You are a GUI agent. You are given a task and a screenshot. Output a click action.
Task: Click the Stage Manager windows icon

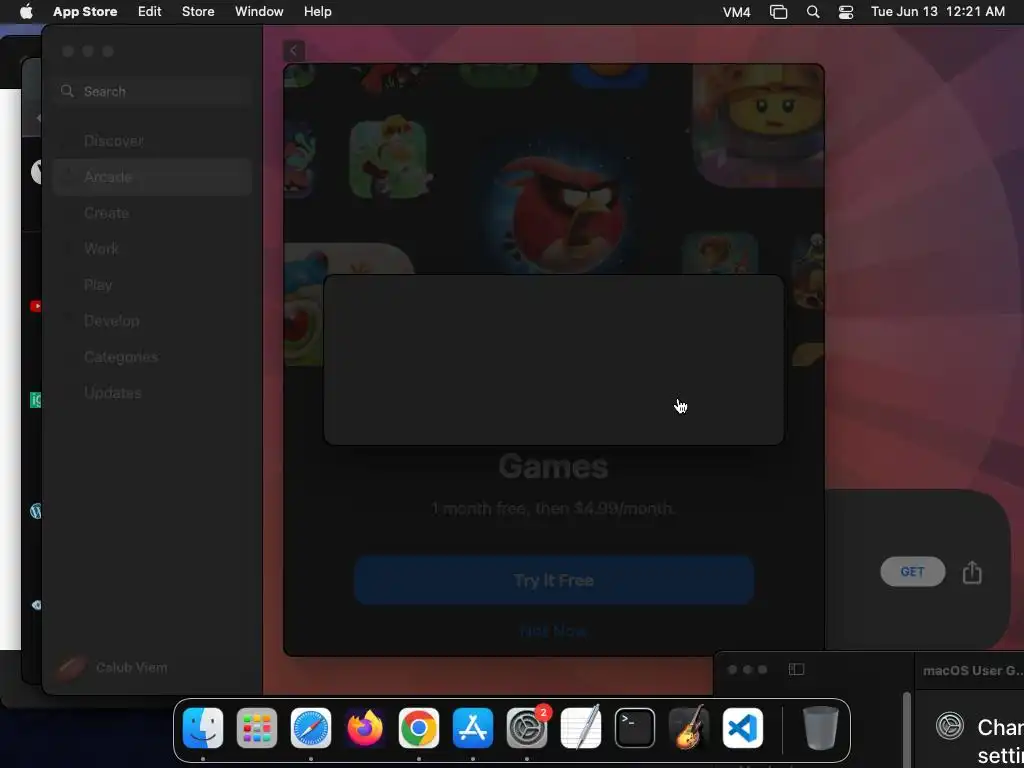click(778, 12)
